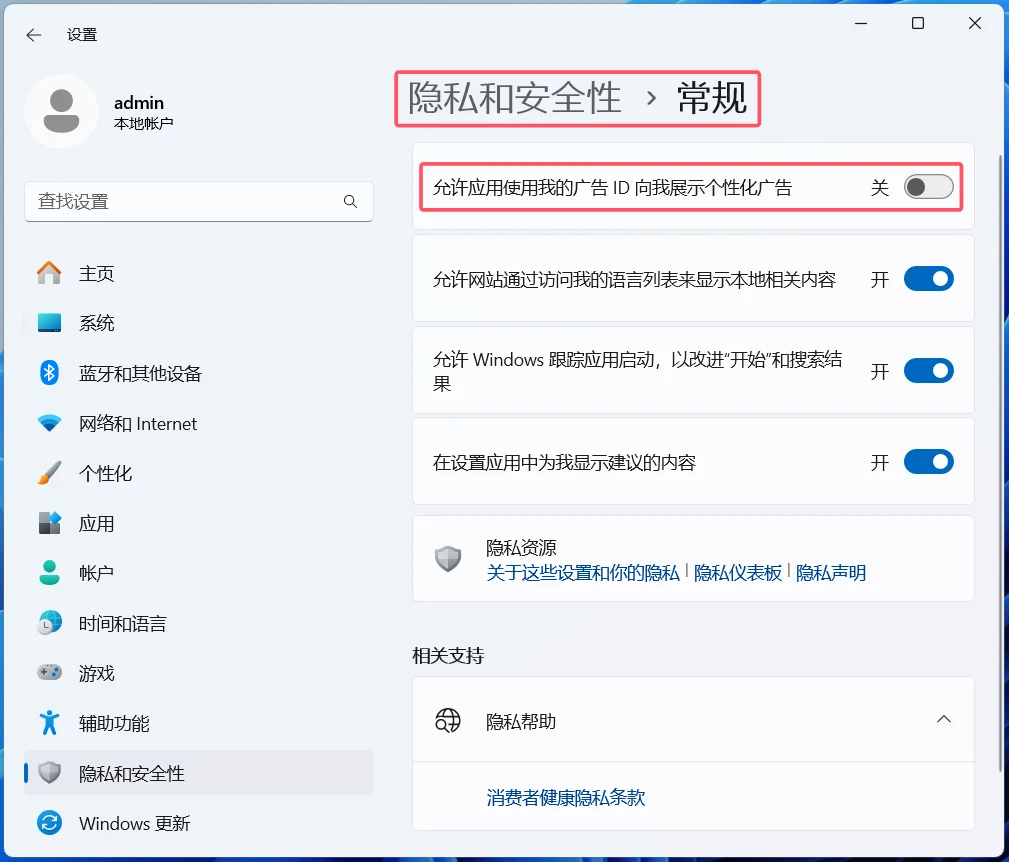Select 时间和语言 in the sidebar
Screen dimensions: 1009x862
[121, 622]
